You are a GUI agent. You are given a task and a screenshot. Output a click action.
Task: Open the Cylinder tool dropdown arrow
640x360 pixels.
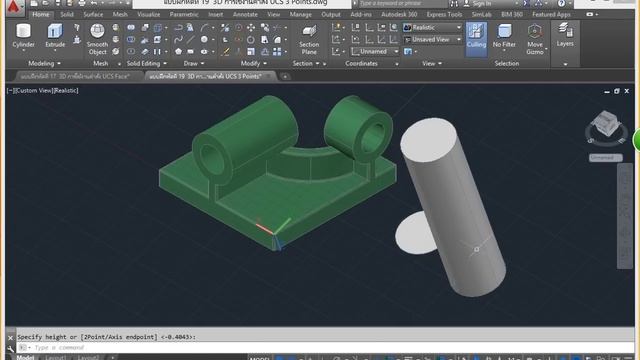point(23,51)
